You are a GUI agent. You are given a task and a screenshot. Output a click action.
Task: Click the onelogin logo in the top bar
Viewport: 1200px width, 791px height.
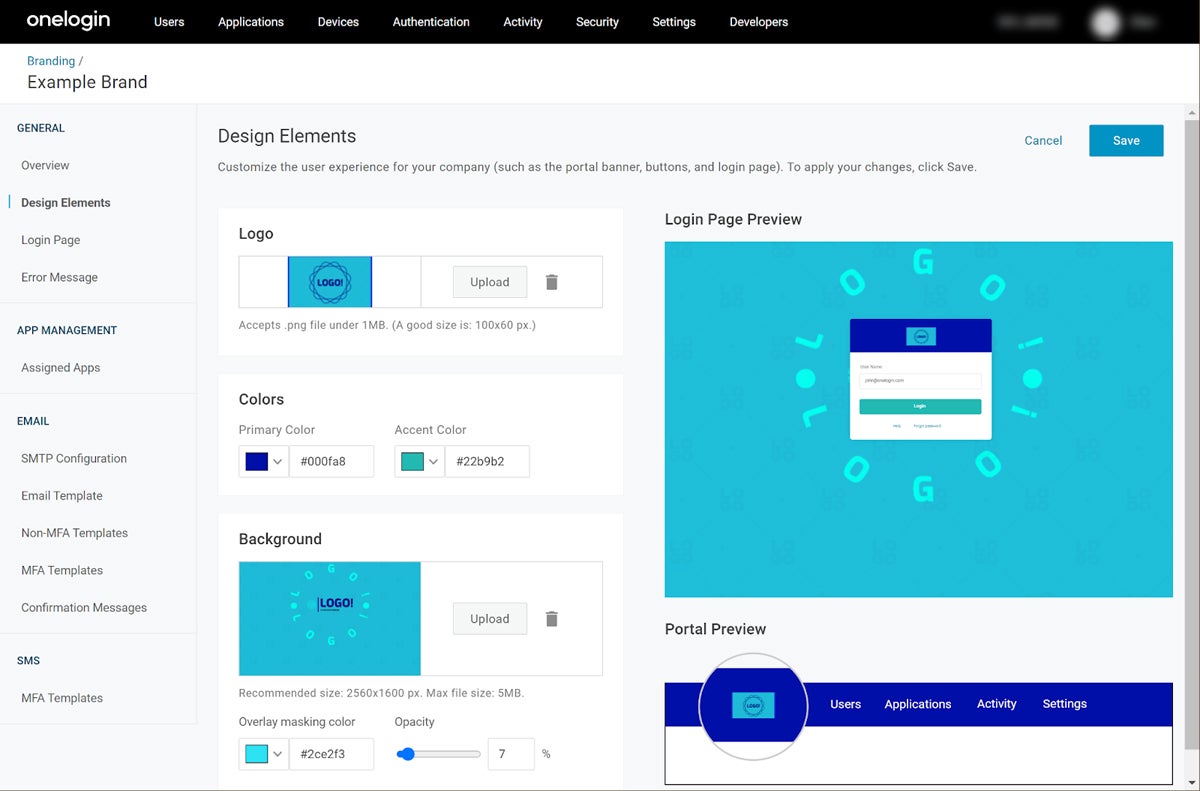click(66, 21)
